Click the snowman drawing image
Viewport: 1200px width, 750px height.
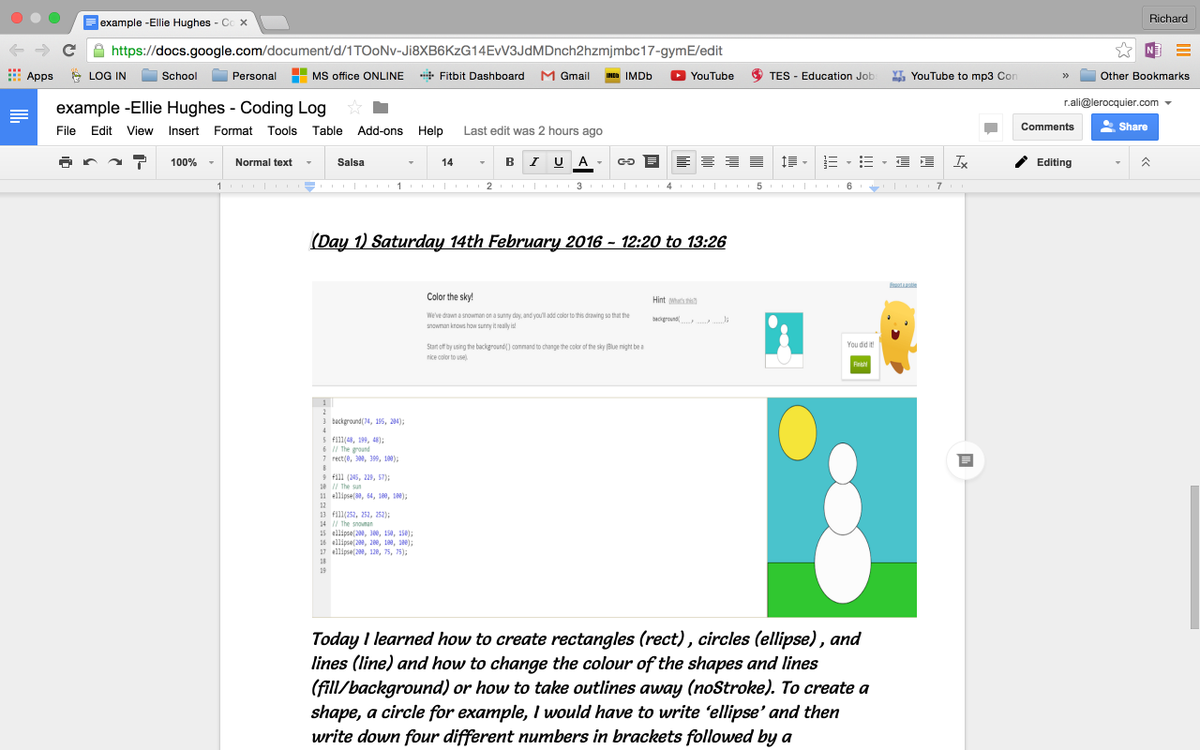click(x=842, y=507)
